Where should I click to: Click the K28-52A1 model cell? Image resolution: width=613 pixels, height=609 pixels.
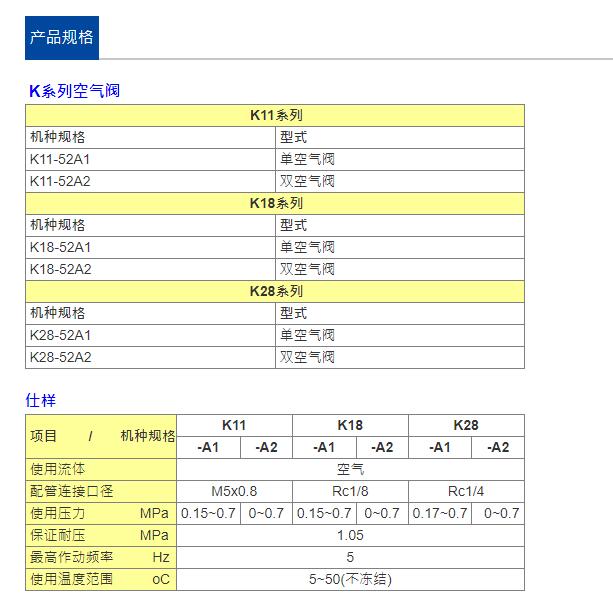(x=151, y=335)
